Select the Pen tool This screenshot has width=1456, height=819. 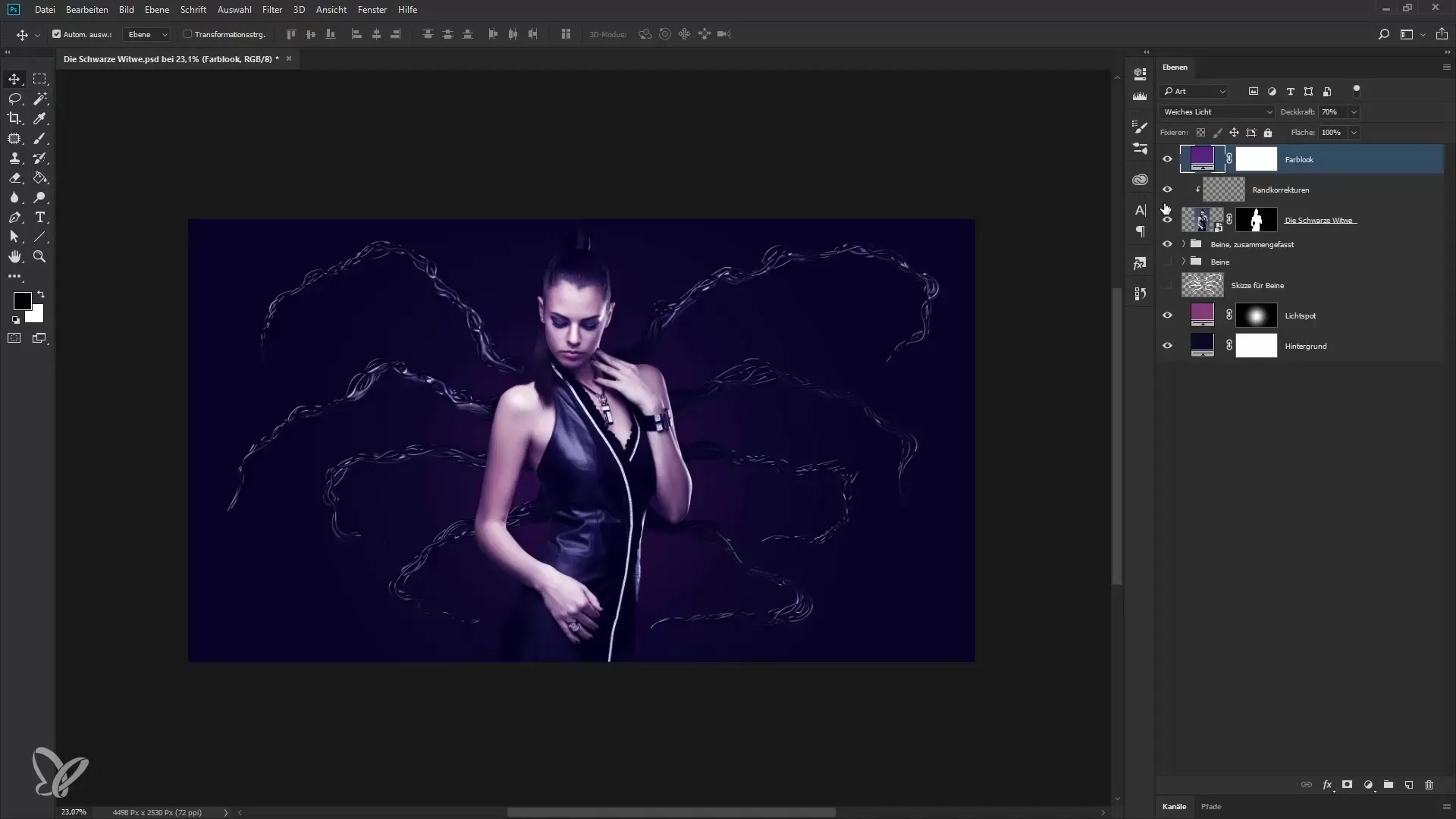[x=14, y=217]
